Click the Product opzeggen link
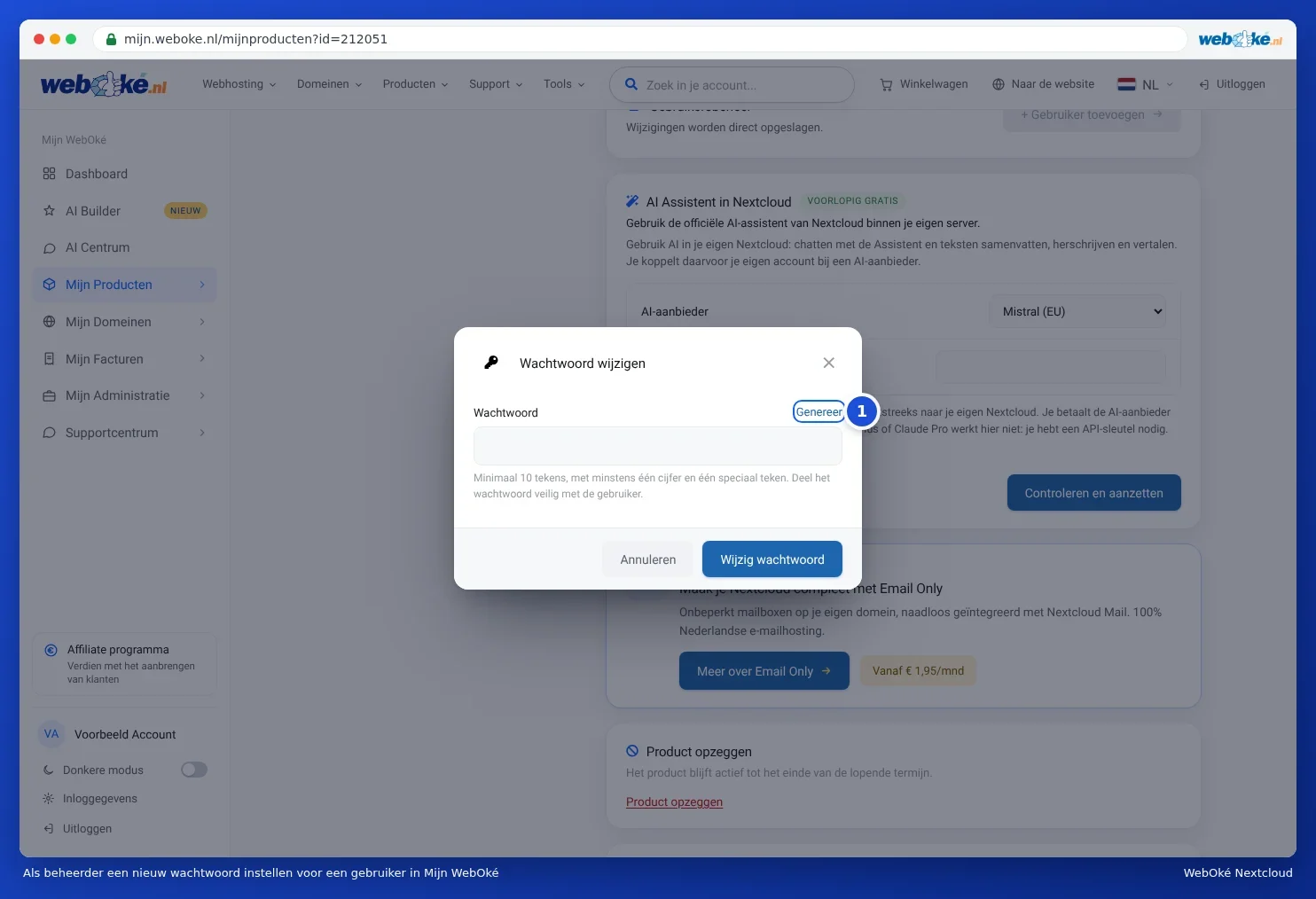Screen dimensions: 1316x899 [674, 802]
